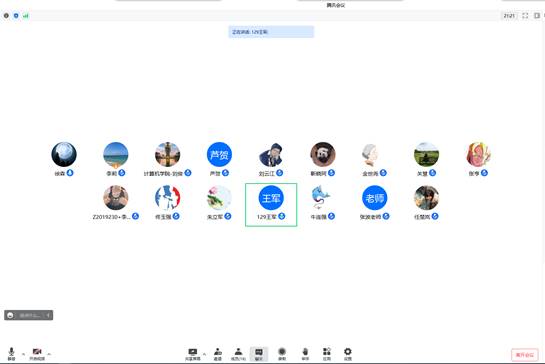The height and width of the screenshot is (364, 545).
Task: Click the 芦贺 participant avatar
Action: point(219,154)
